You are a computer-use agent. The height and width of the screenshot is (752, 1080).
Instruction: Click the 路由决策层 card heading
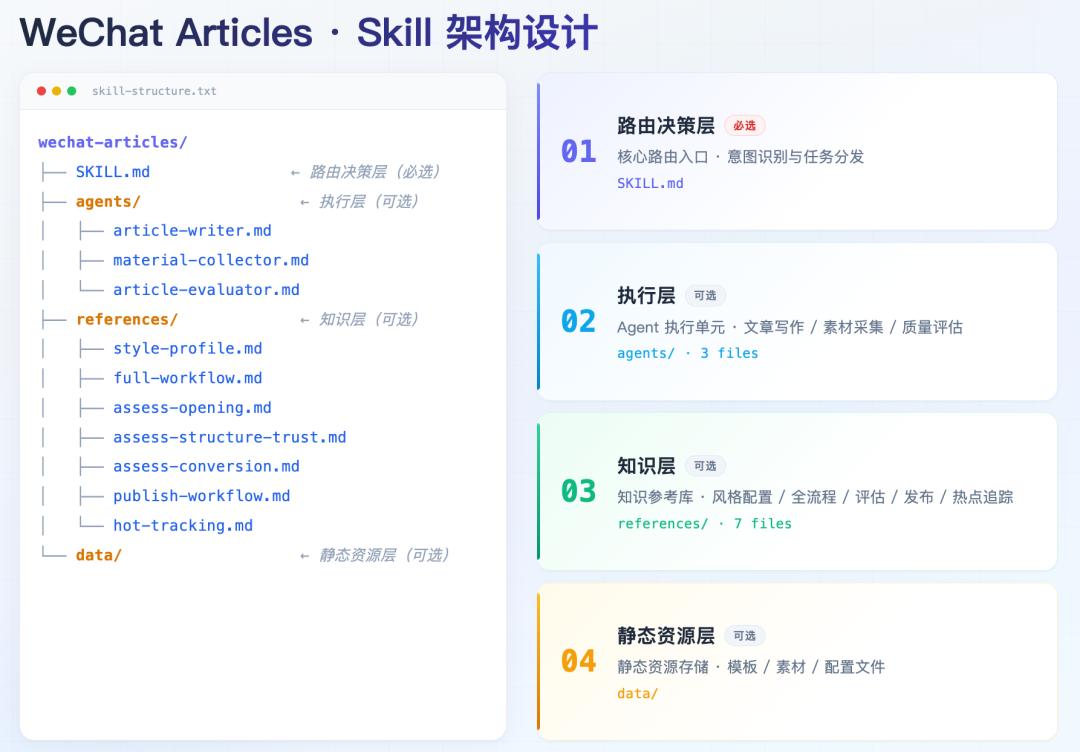pos(665,126)
